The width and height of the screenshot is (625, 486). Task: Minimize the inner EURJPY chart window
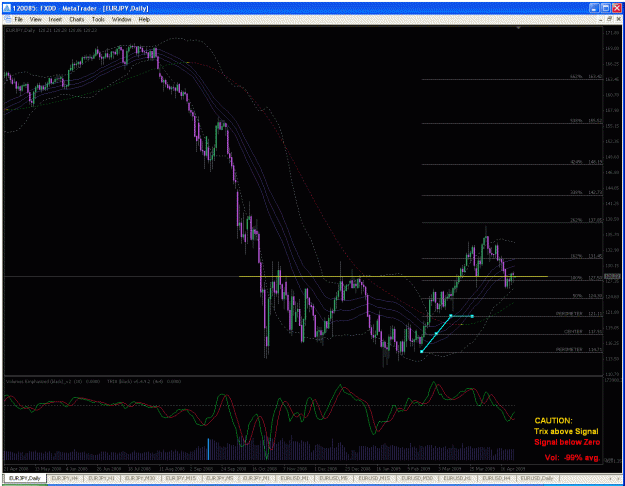click(x=602, y=19)
